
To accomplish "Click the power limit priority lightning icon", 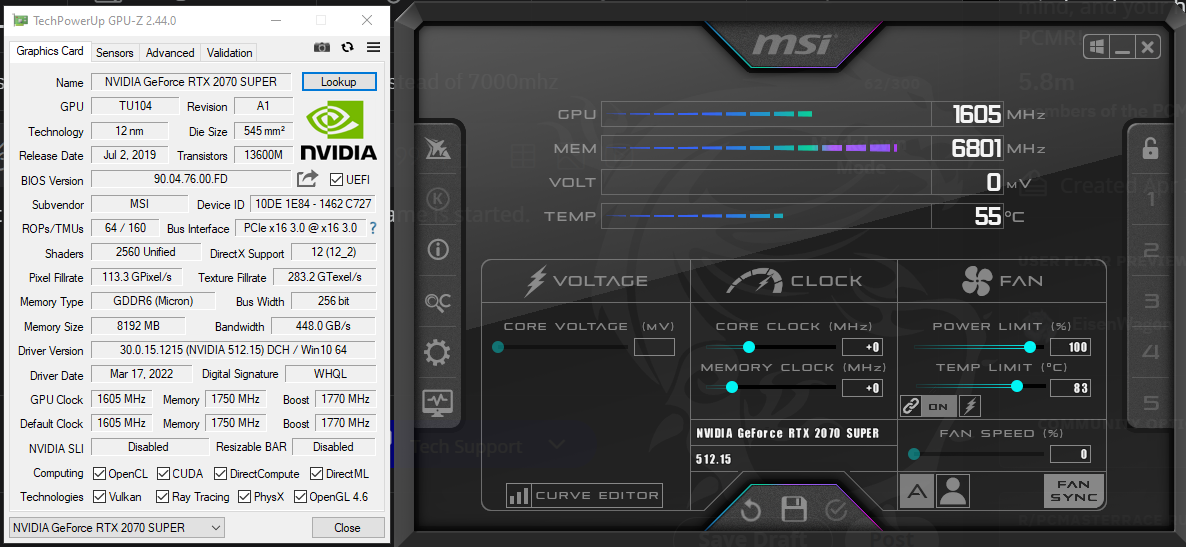I will coord(970,406).
